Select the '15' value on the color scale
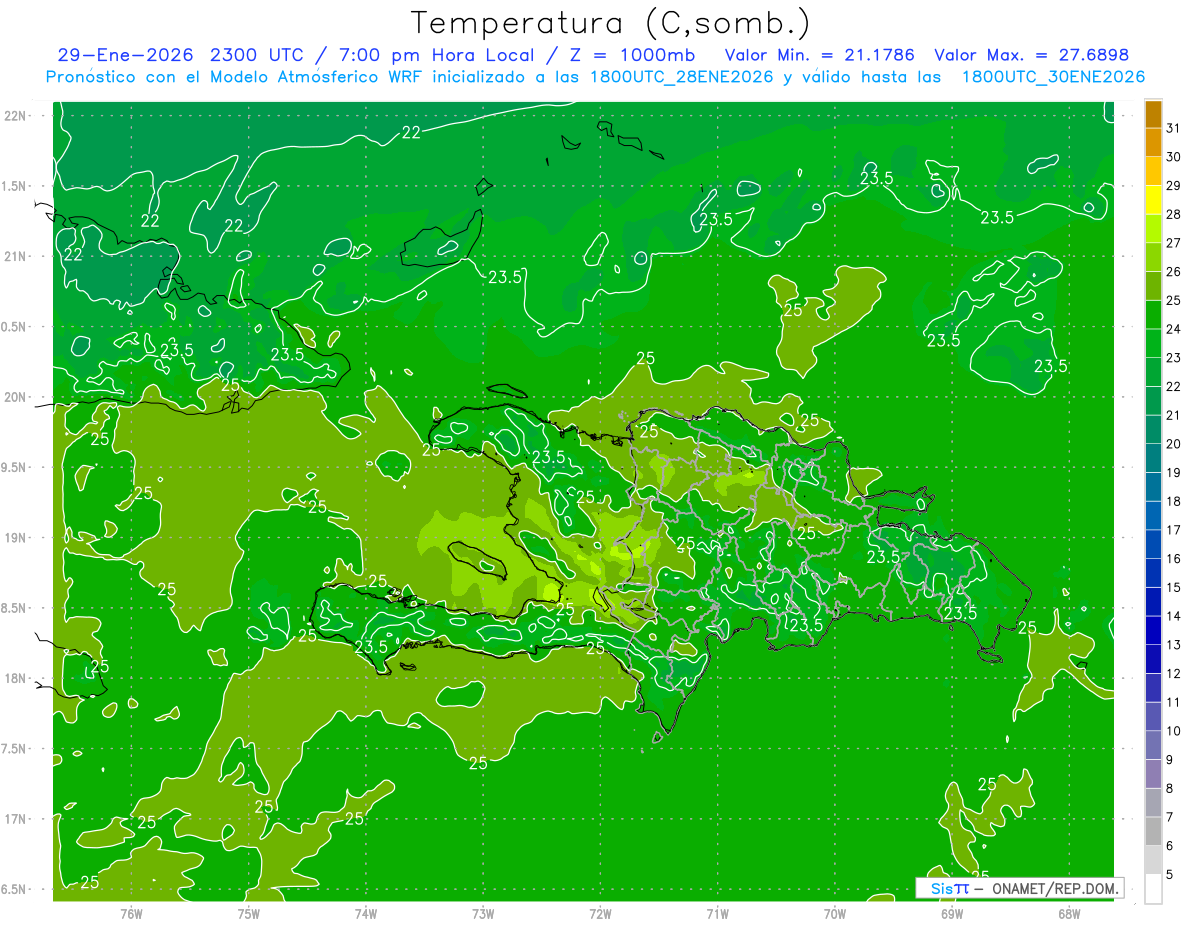 click(1174, 587)
